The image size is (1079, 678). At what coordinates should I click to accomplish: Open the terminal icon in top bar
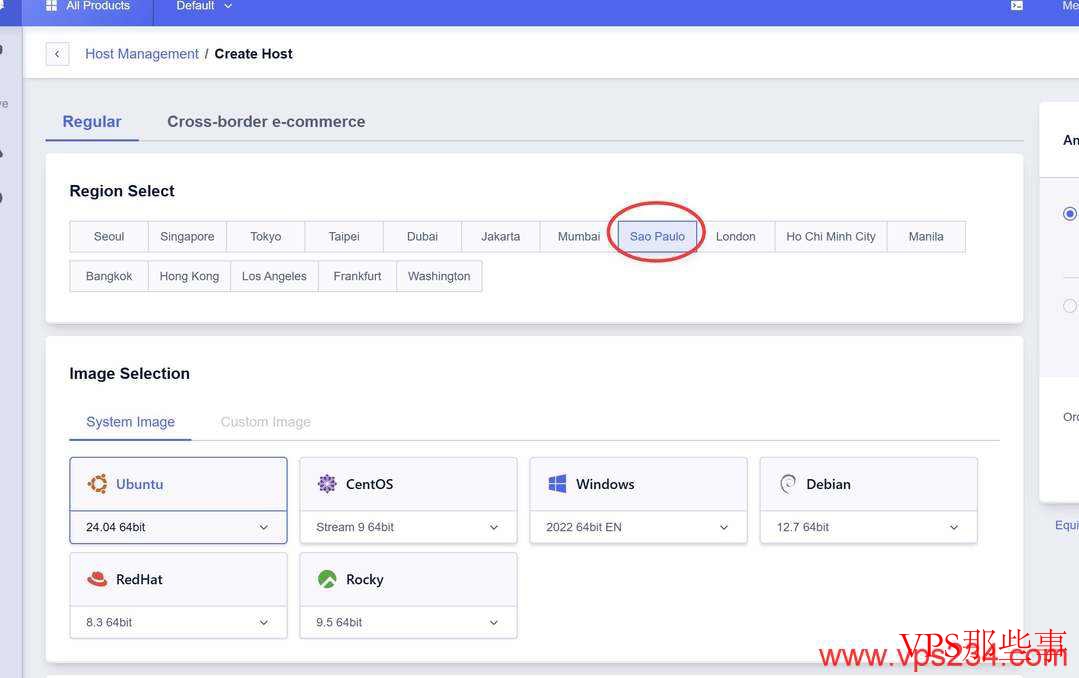click(x=1017, y=6)
